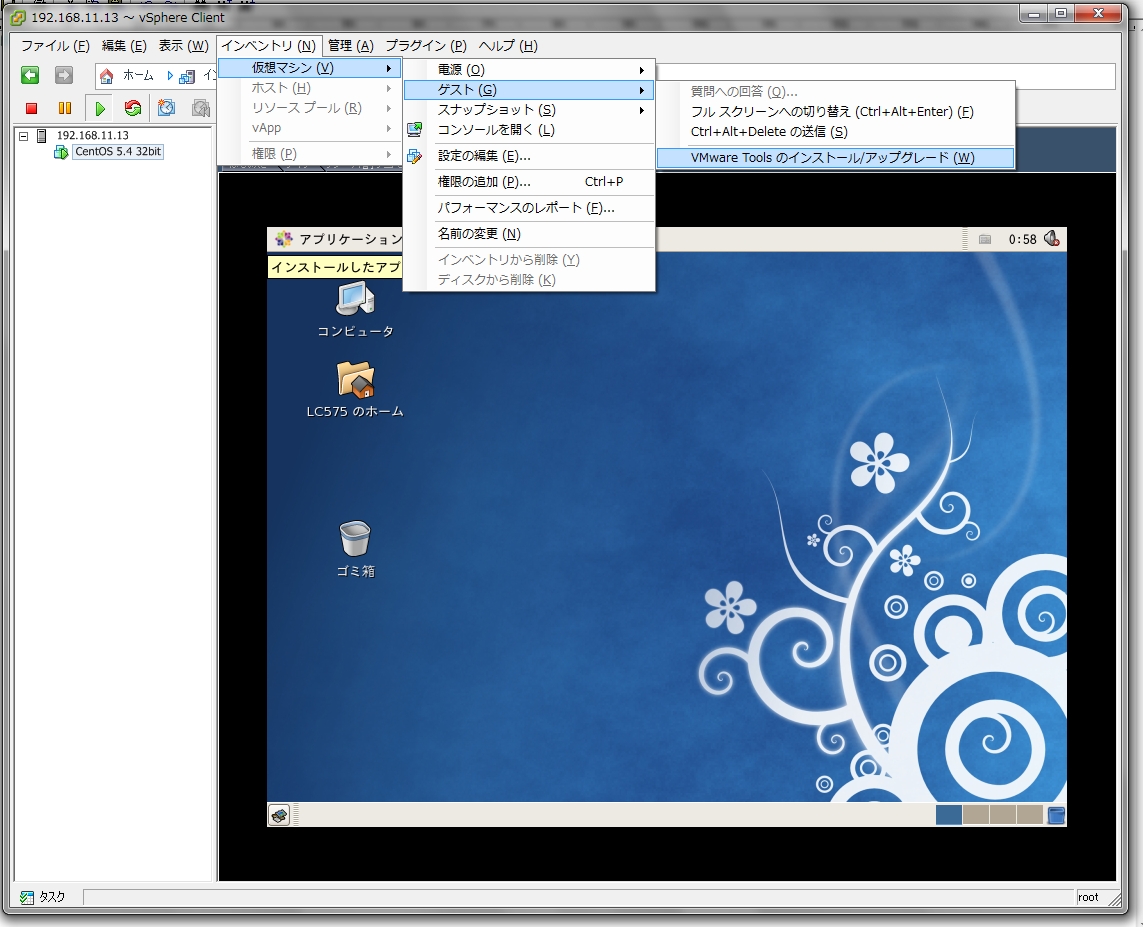The image size is (1143, 927).
Task: Select the 192.168.11.13 host label
Action: point(93,136)
